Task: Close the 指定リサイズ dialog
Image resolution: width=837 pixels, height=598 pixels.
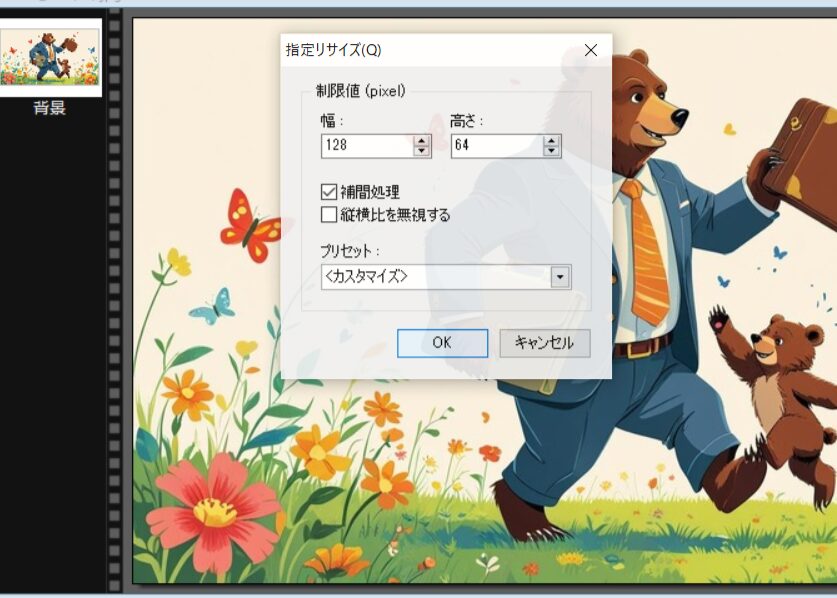Action: tap(590, 50)
